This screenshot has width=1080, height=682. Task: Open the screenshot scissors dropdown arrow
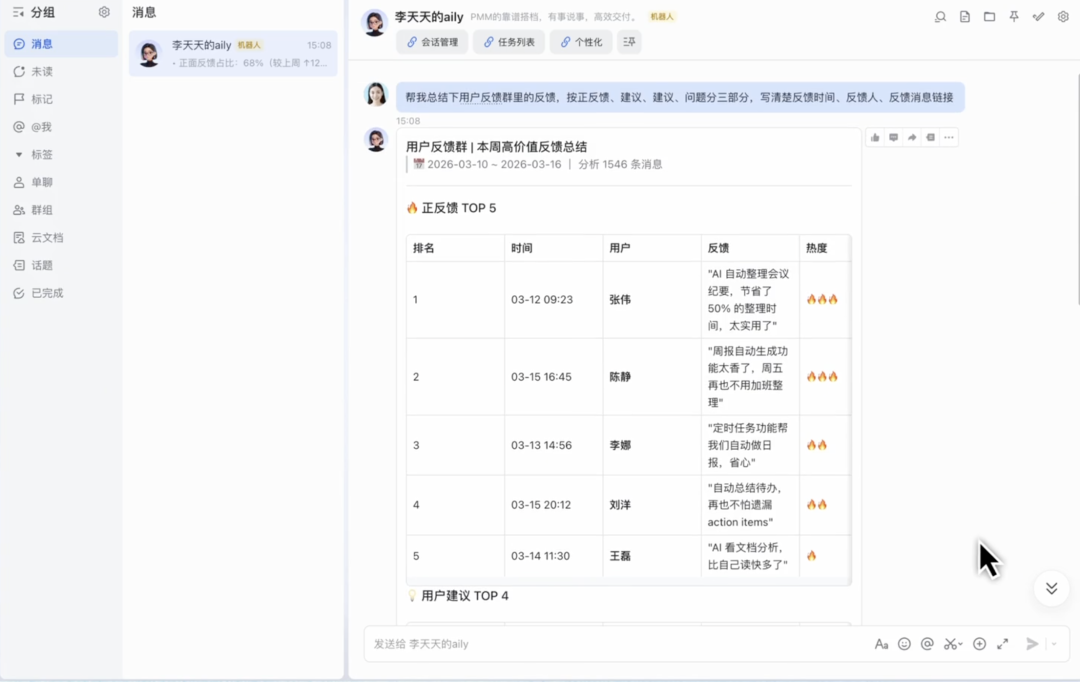pyautogui.click(x=961, y=645)
